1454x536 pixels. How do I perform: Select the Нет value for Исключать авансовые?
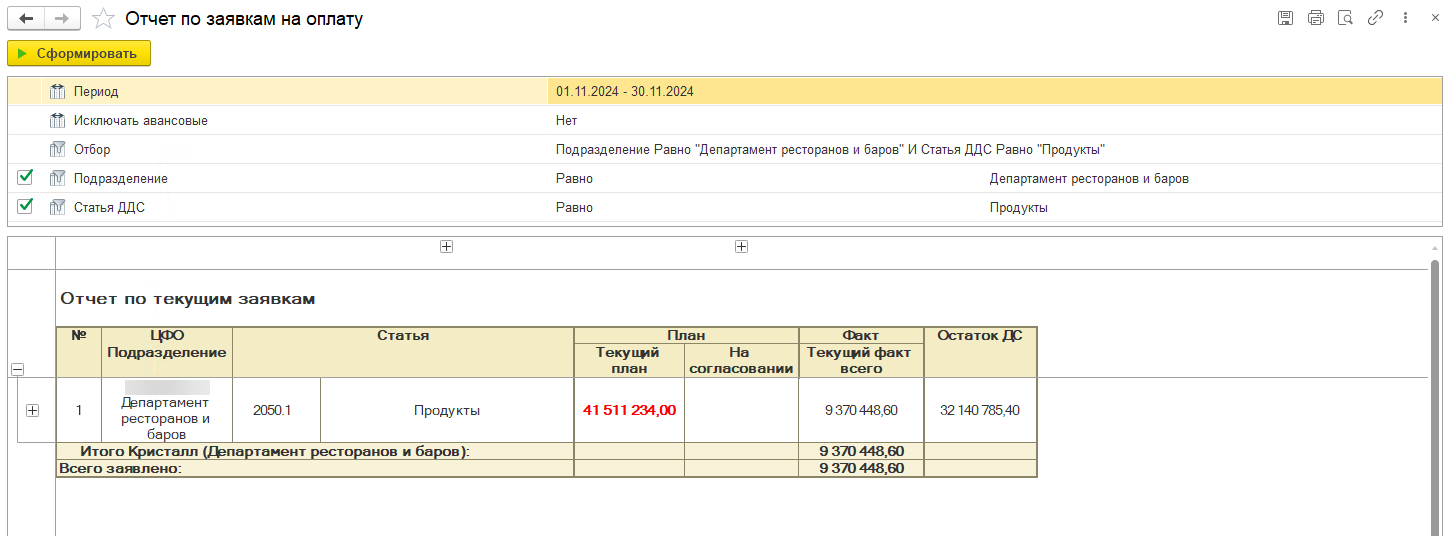point(566,120)
